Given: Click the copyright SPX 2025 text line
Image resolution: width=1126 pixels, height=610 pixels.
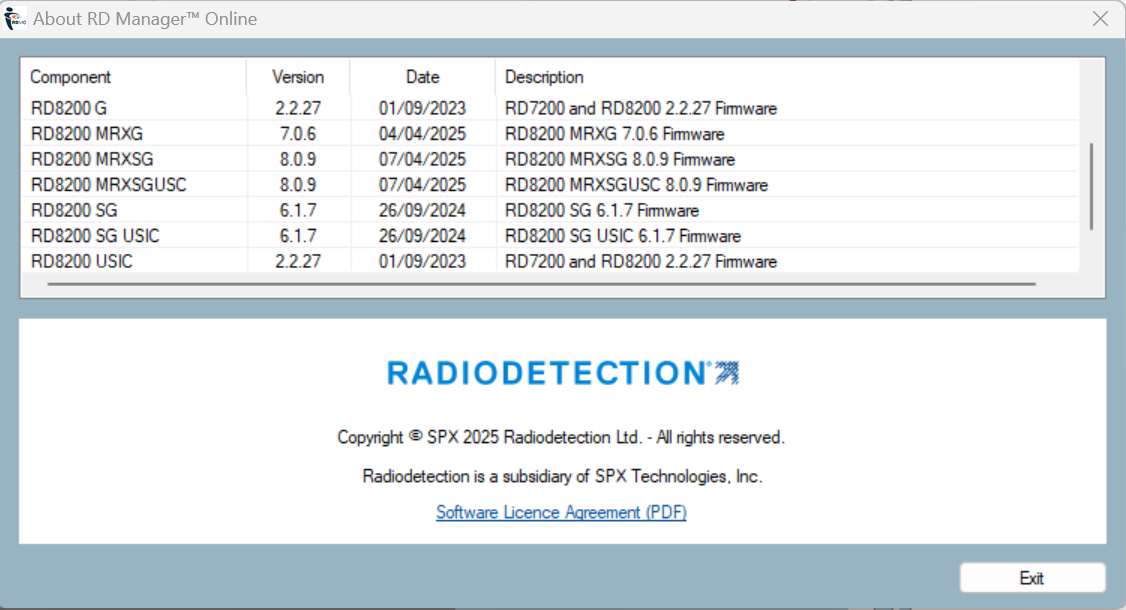Looking at the screenshot, I should click(x=561, y=437).
